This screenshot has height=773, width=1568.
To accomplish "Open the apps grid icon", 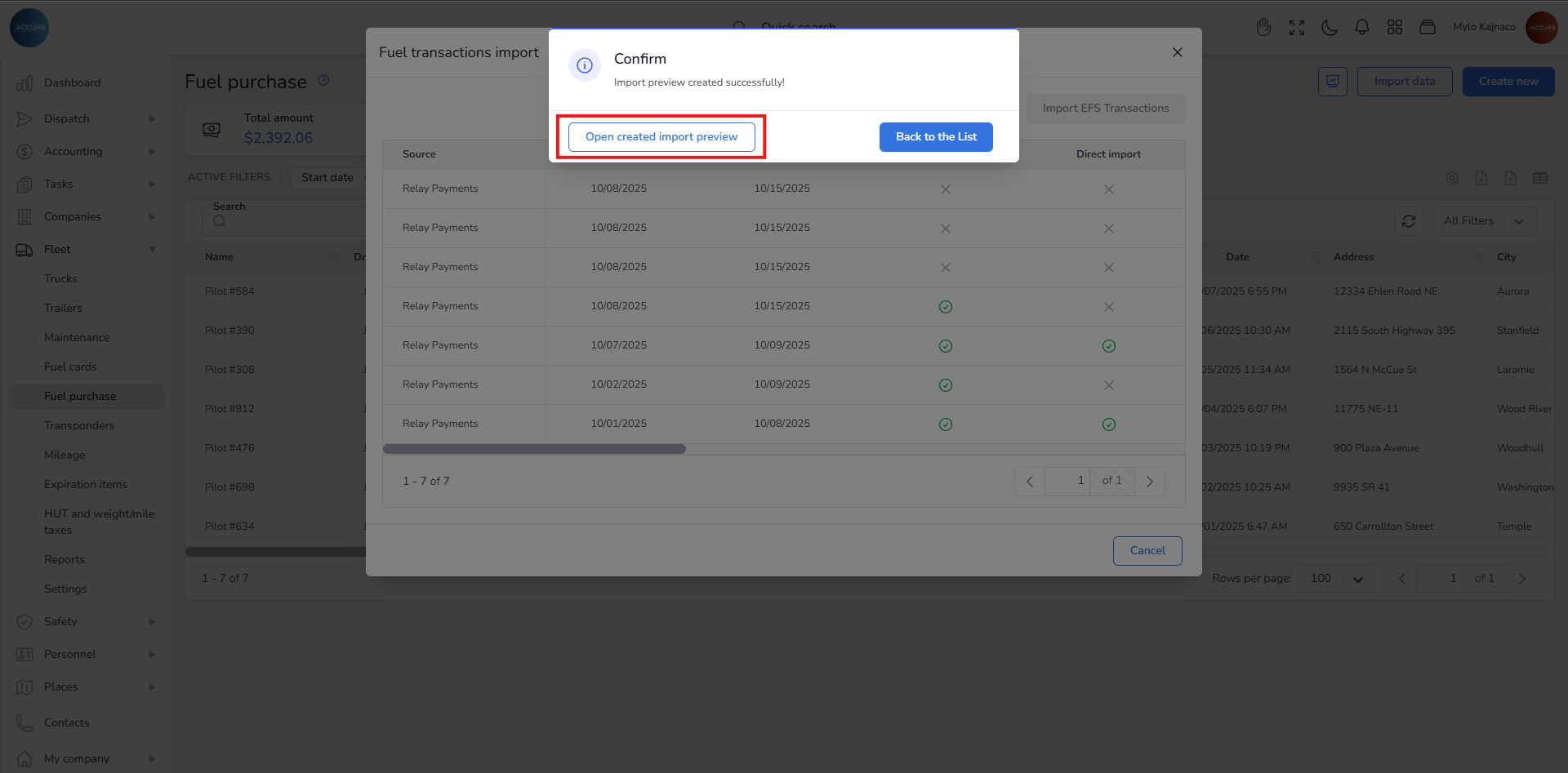I will click(x=1394, y=28).
